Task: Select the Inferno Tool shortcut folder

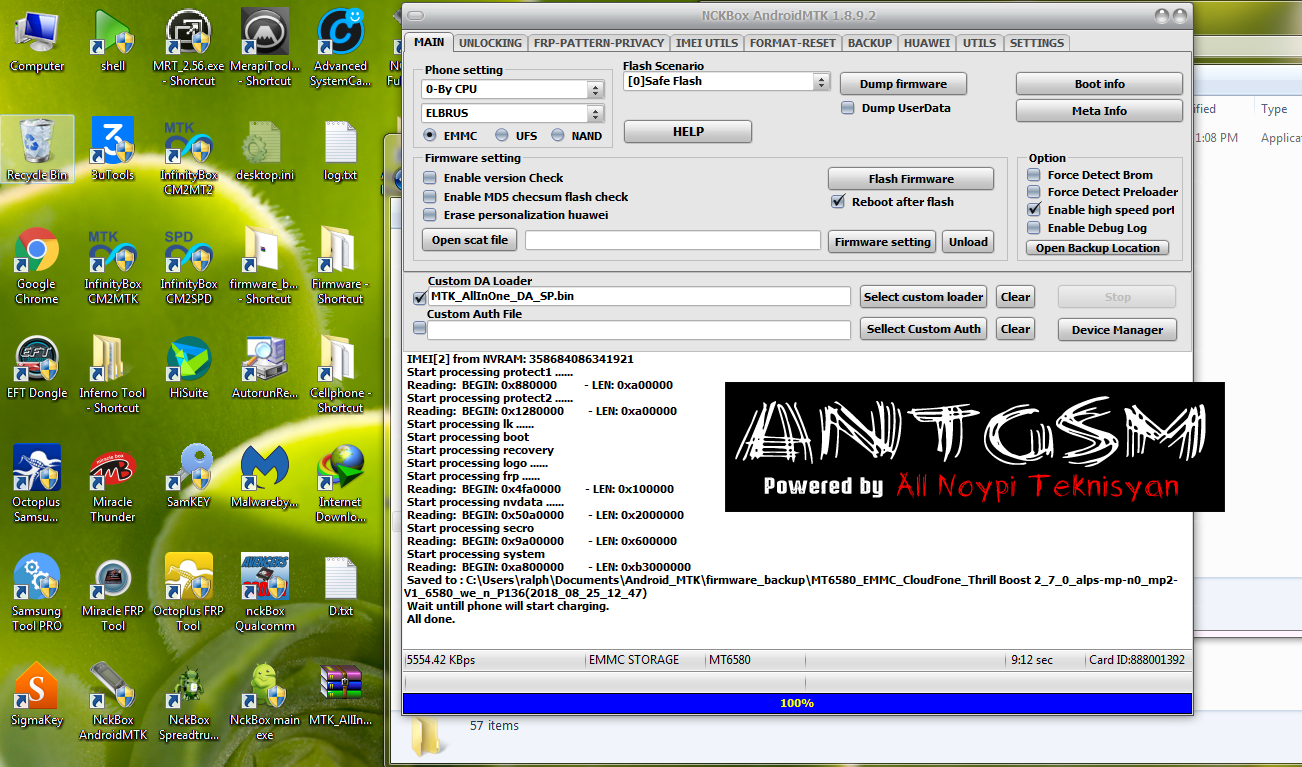Action: coord(112,374)
